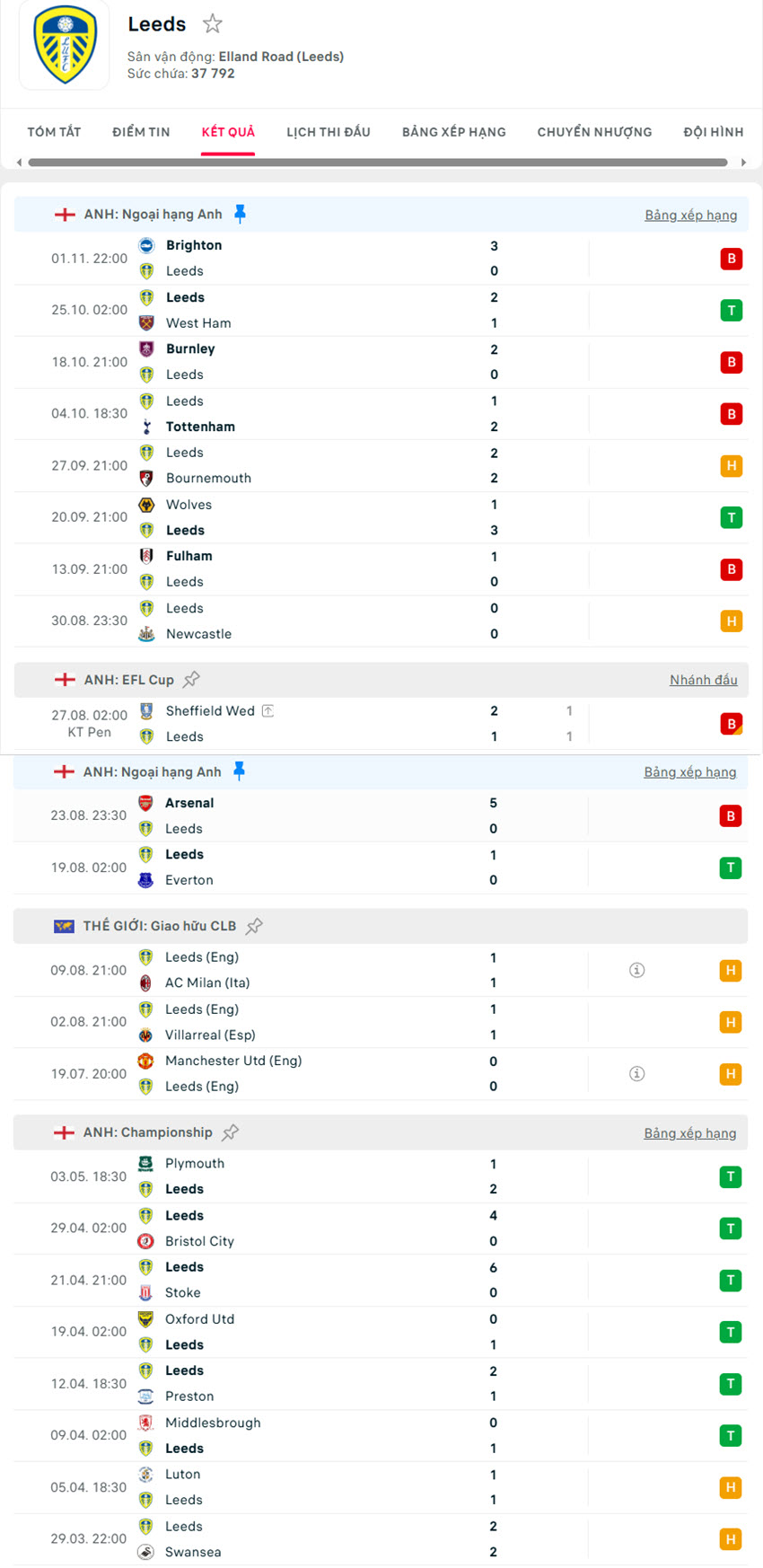Image resolution: width=763 pixels, height=1568 pixels.
Task: Click the left chevron on the tab bar
Action: [x=18, y=162]
